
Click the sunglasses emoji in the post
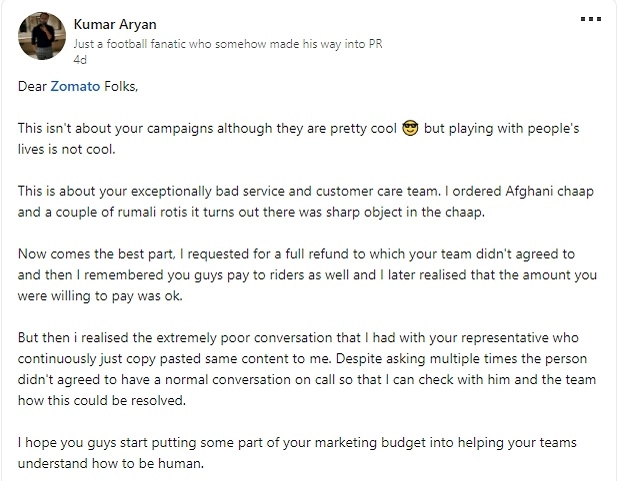point(408,129)
